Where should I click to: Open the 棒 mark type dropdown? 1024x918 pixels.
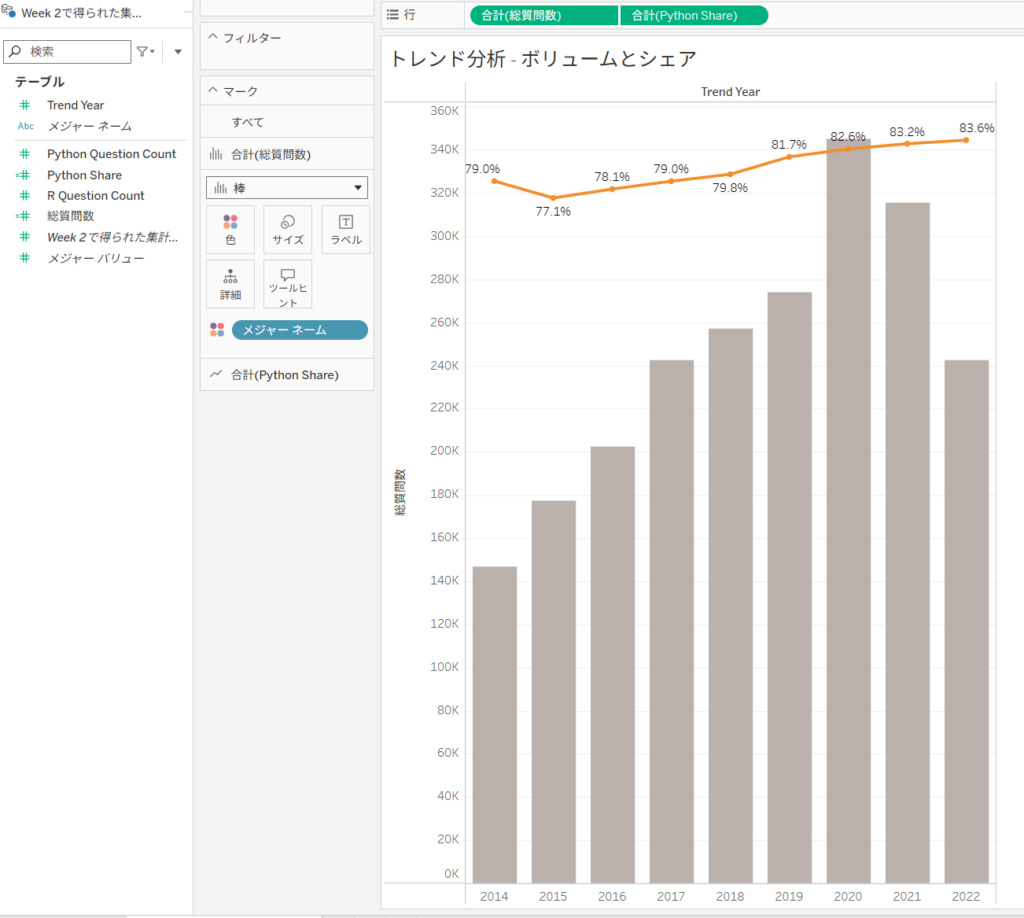(287, 187)
